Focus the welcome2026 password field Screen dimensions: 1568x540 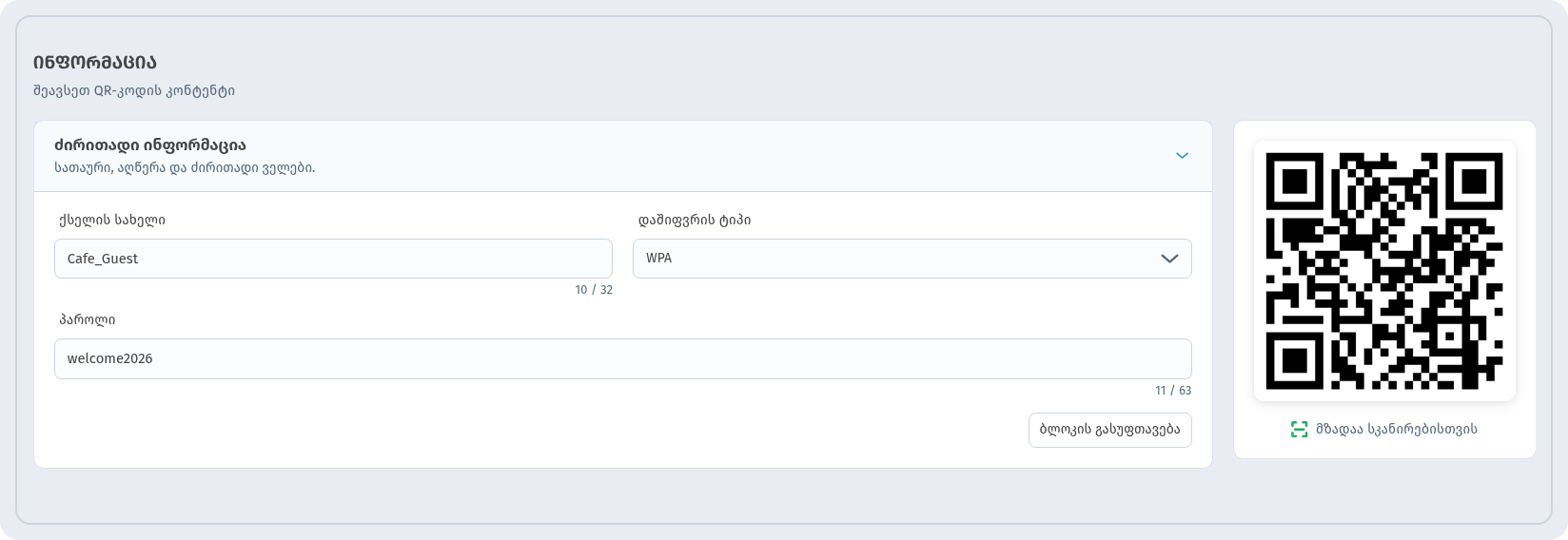pos(622,358)
